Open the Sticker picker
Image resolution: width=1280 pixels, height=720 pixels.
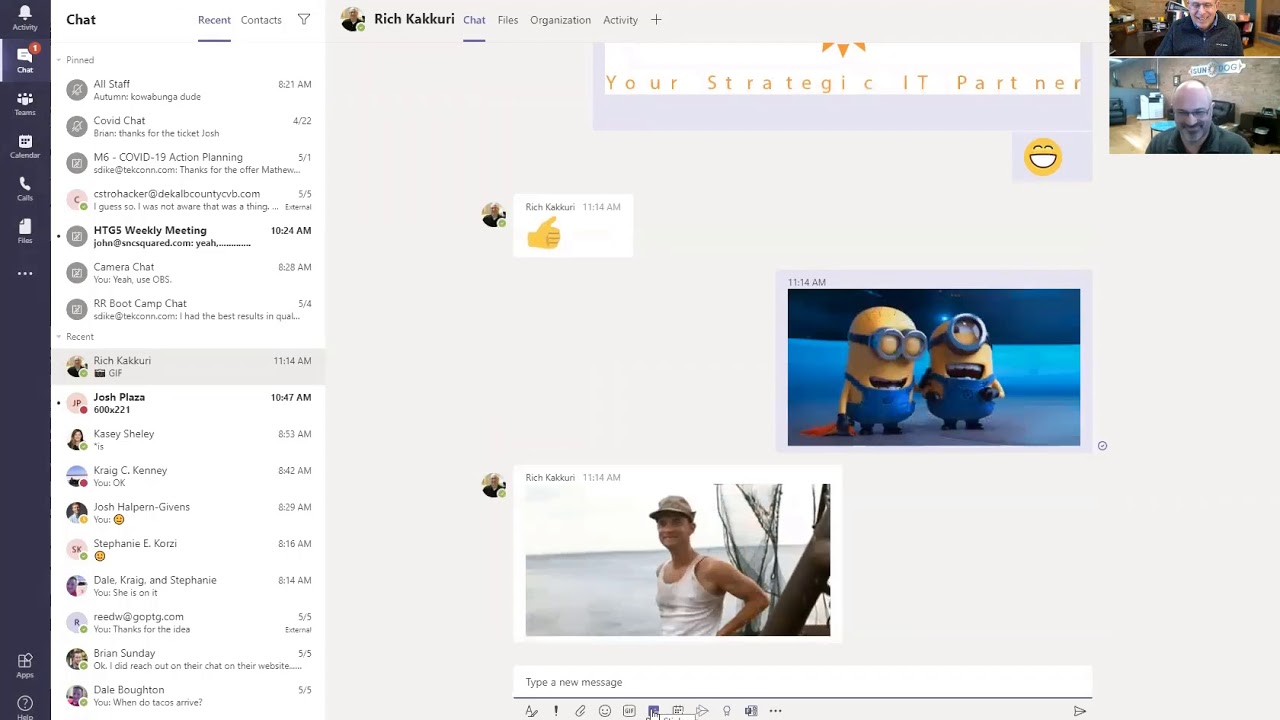coord(653,711)
